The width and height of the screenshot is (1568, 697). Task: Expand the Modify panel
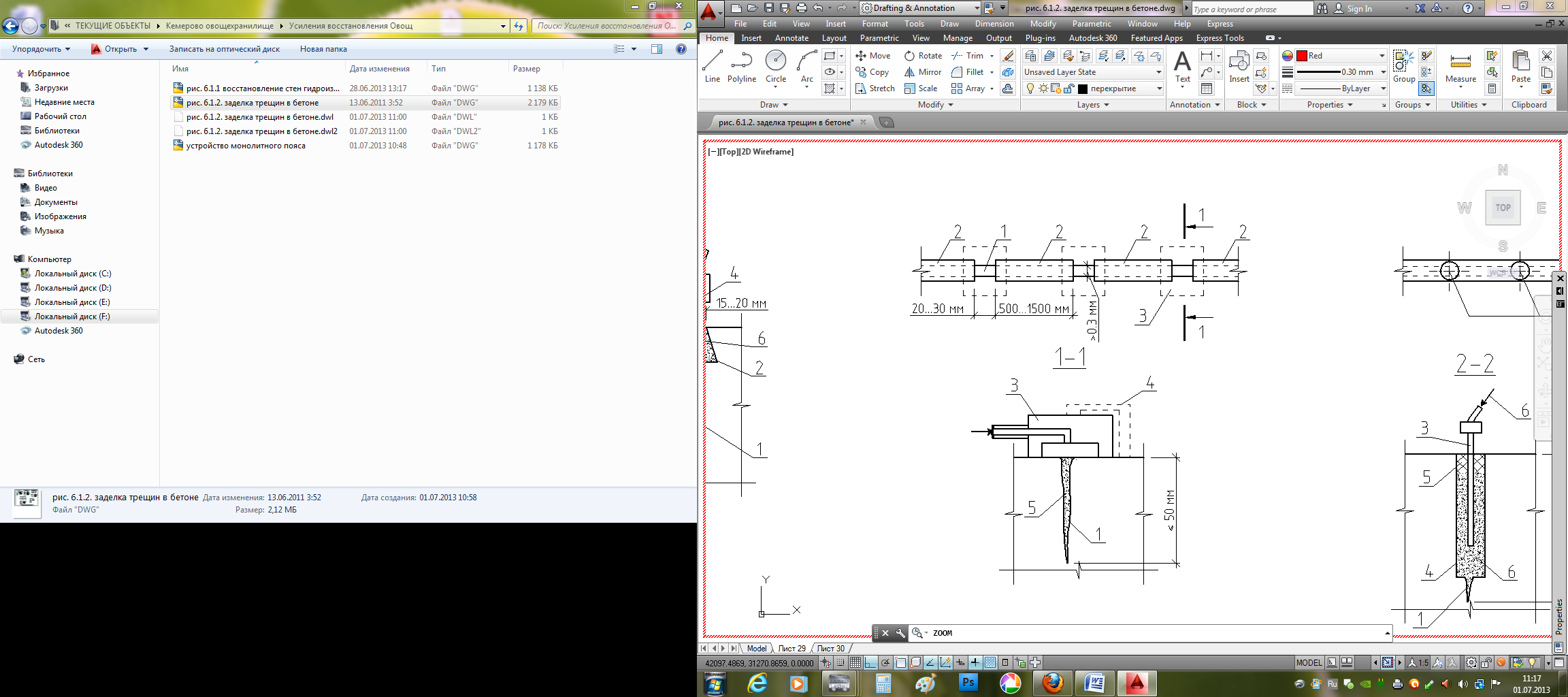click(935, 105)
